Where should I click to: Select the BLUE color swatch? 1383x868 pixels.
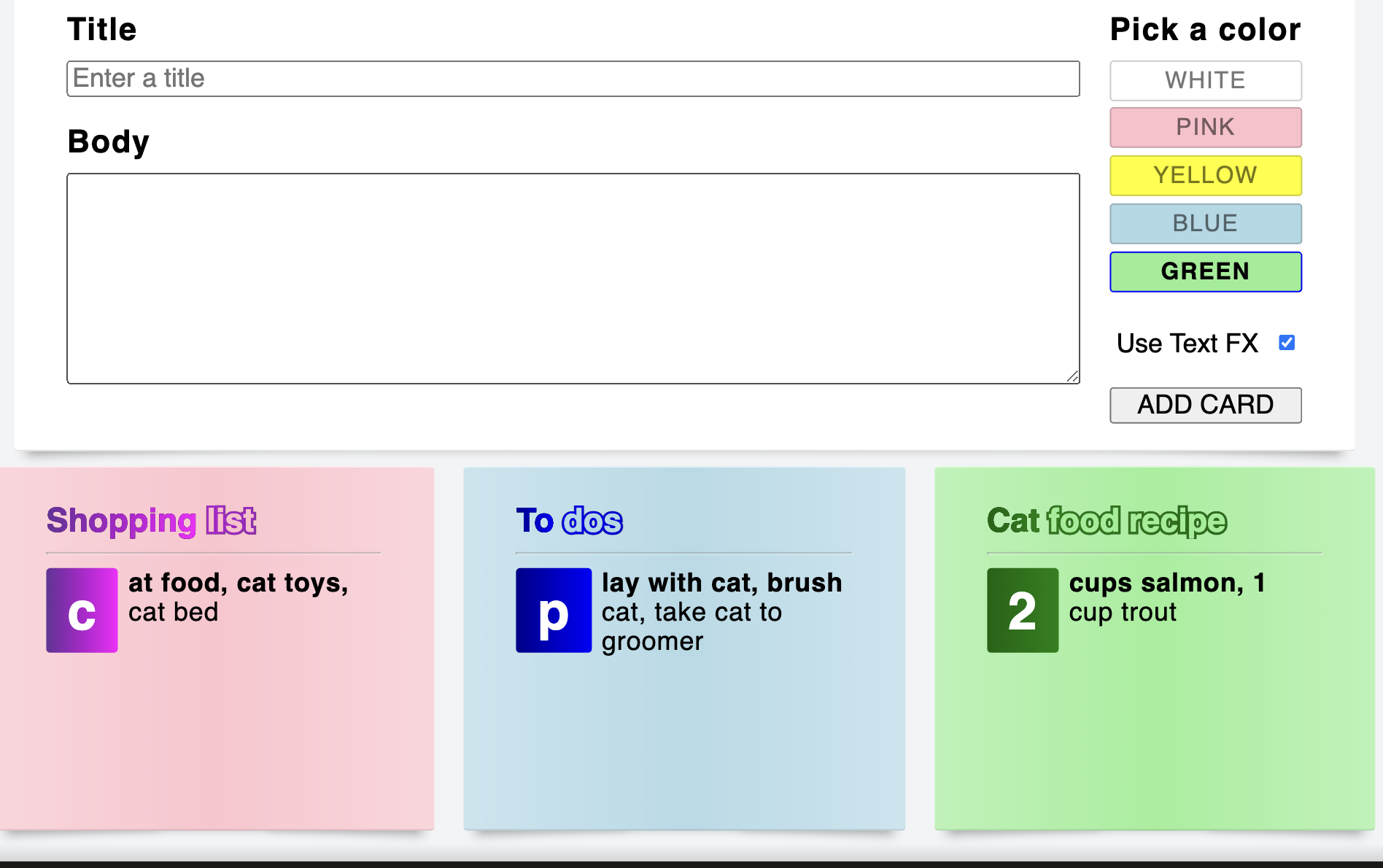(x=1206, y=223)
